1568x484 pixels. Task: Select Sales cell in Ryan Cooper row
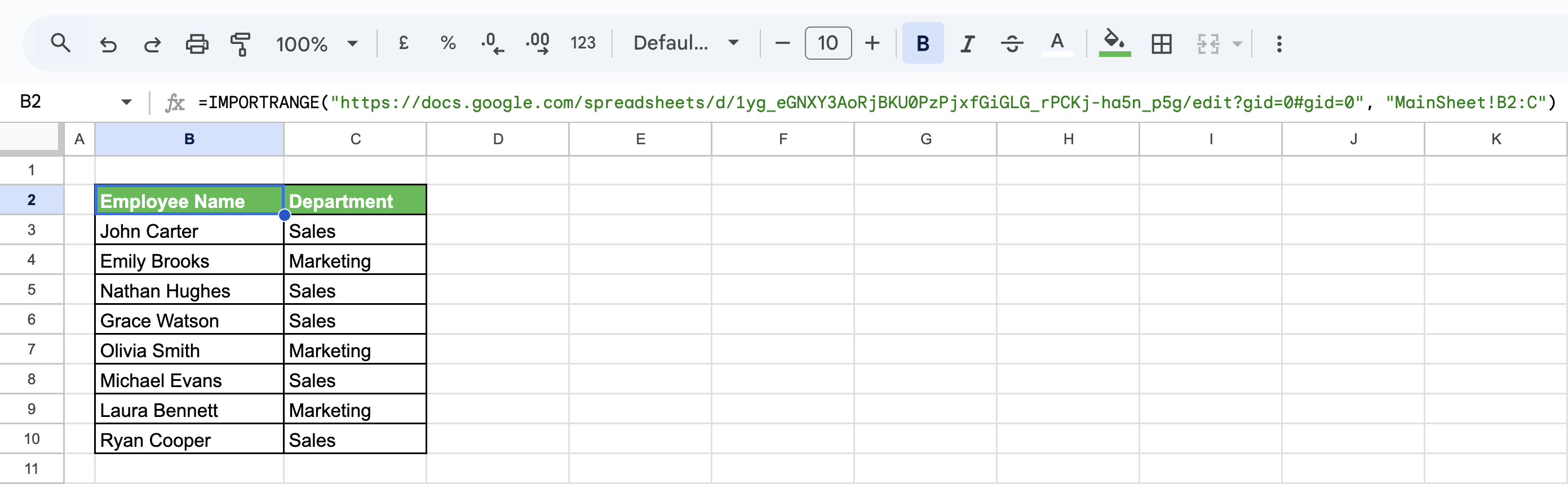click(355, 439)
